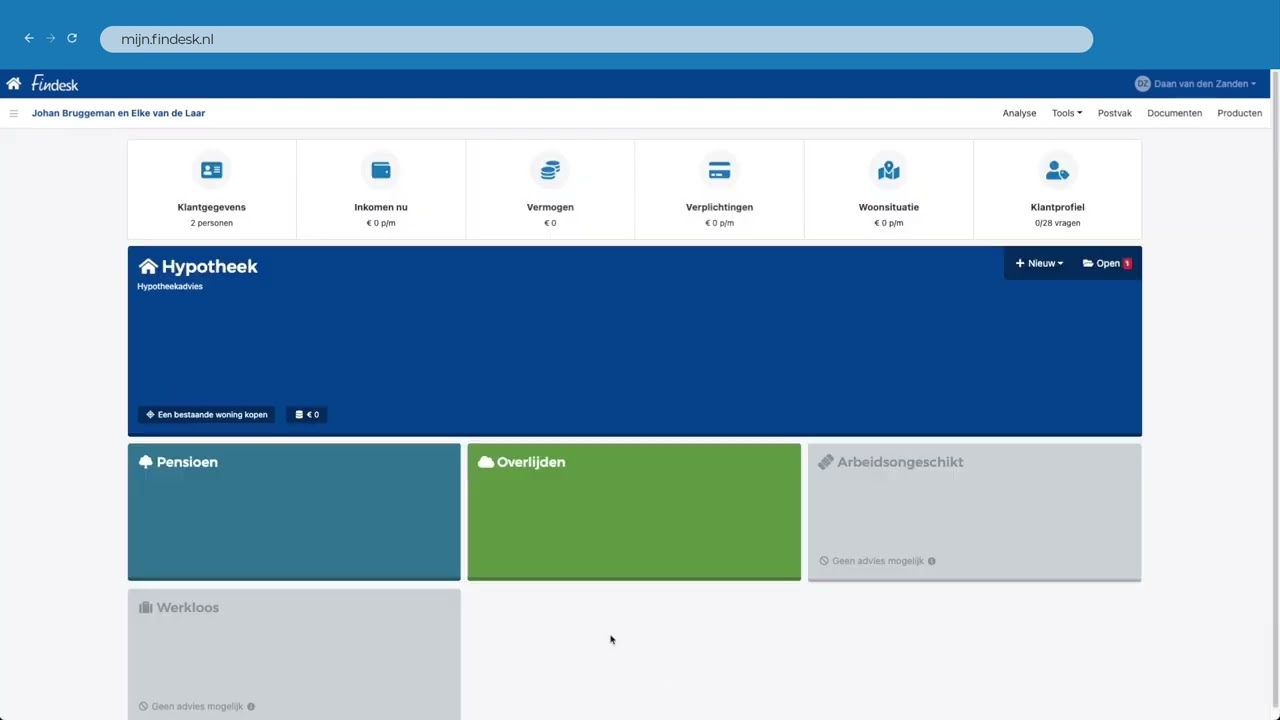Click the red 1 badge on Open
1280x720 pixels.
(1127, 263)
